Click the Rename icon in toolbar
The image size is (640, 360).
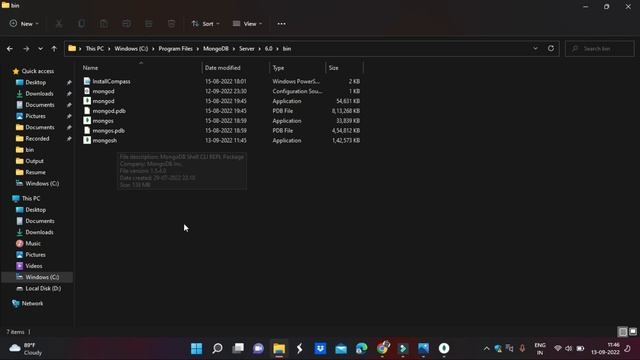pyautogui.click(x=127, y=24)
